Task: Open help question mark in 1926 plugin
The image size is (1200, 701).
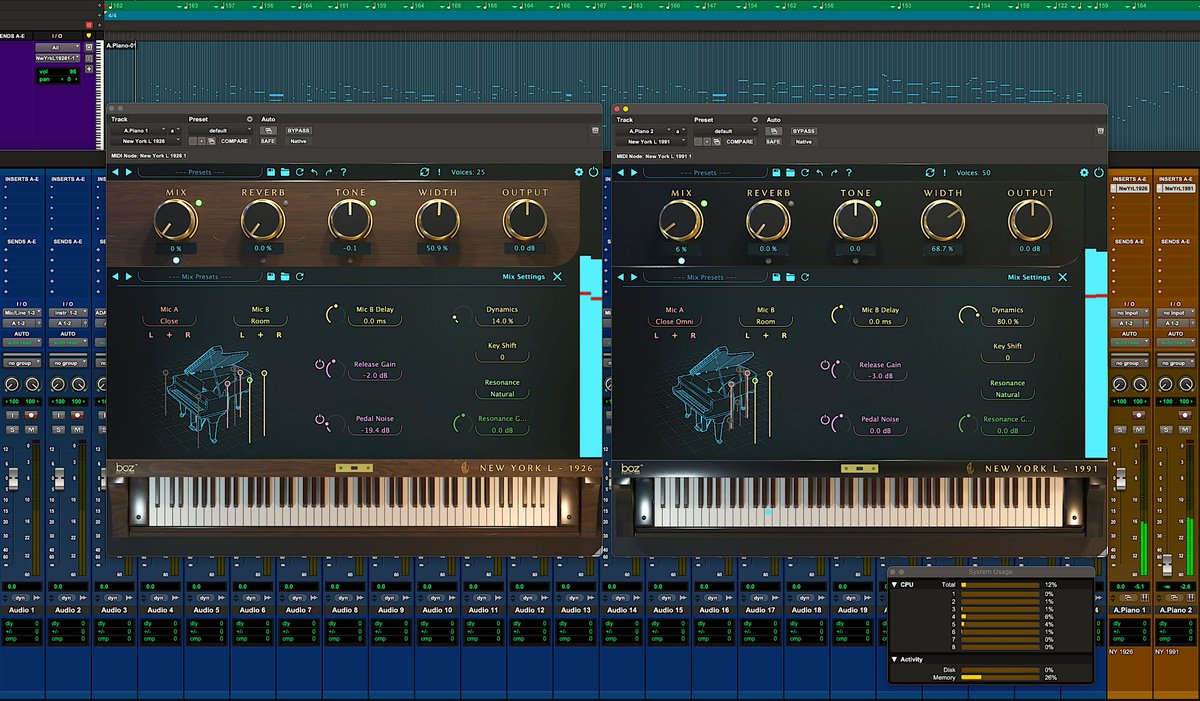Action: [x=343, y=172]
